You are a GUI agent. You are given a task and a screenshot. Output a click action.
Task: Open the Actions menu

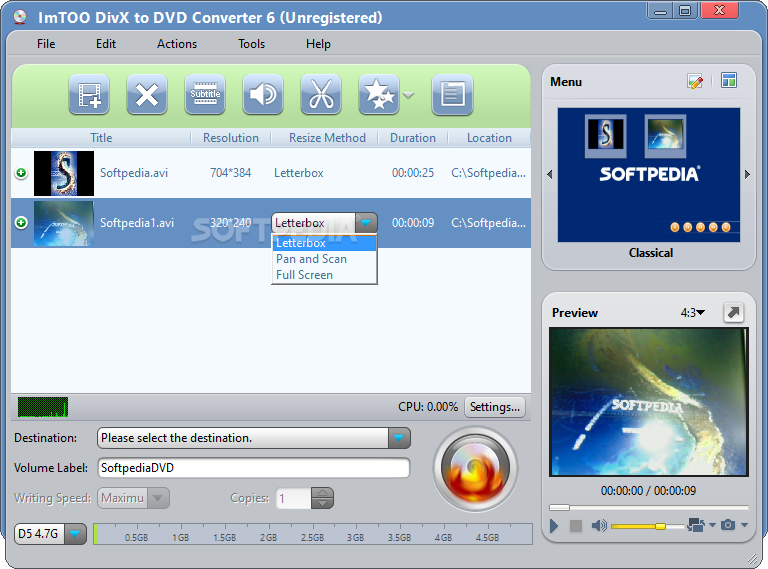point(177,44)
